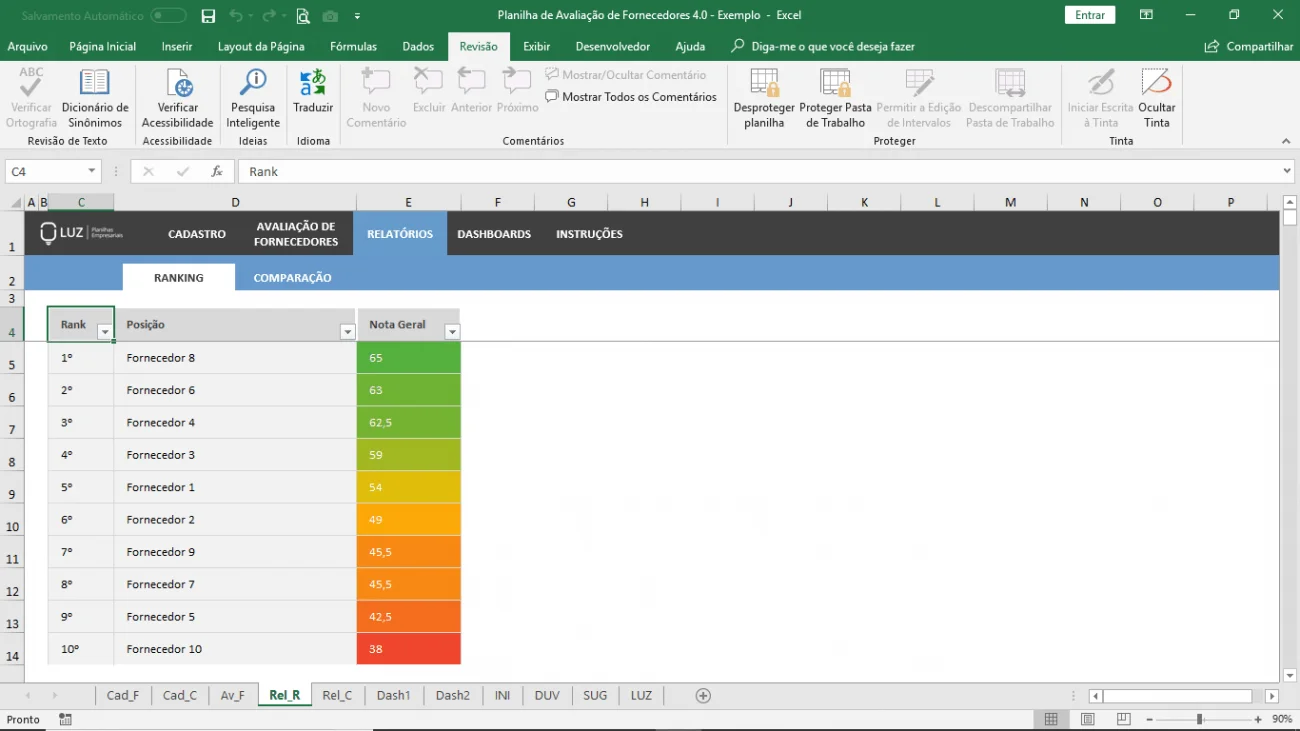
Task: Open the Desenvolvedor tab
Action: 613,47
